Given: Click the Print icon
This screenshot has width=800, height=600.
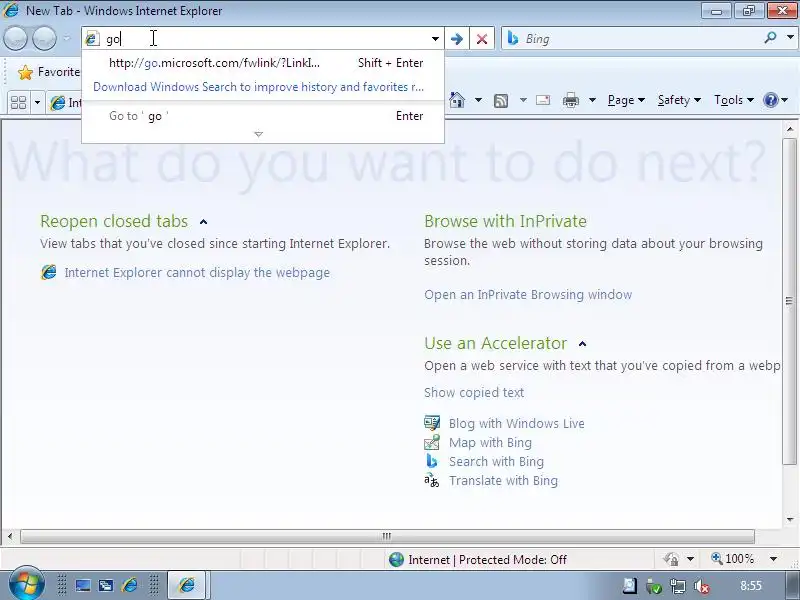Looking at the screenshot, I should click(x=570, y=100).
